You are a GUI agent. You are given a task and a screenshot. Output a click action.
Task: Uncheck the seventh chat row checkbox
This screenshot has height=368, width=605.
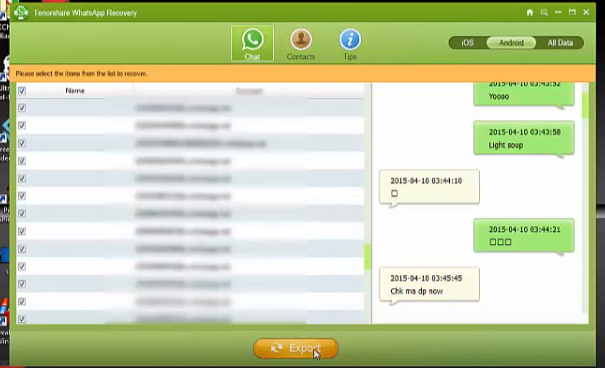(22, 213)
